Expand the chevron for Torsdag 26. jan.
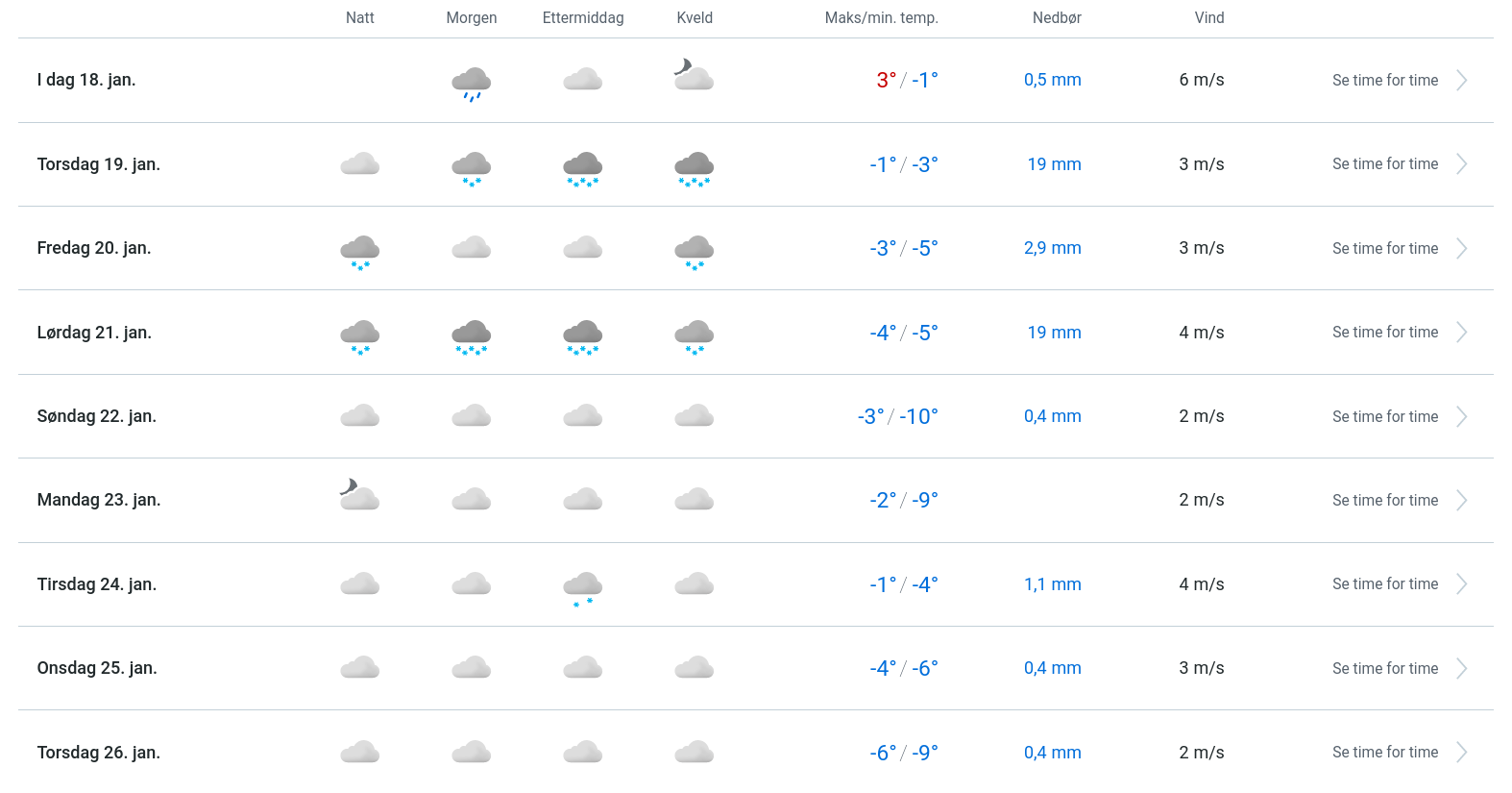 (x=1461, y=753)
